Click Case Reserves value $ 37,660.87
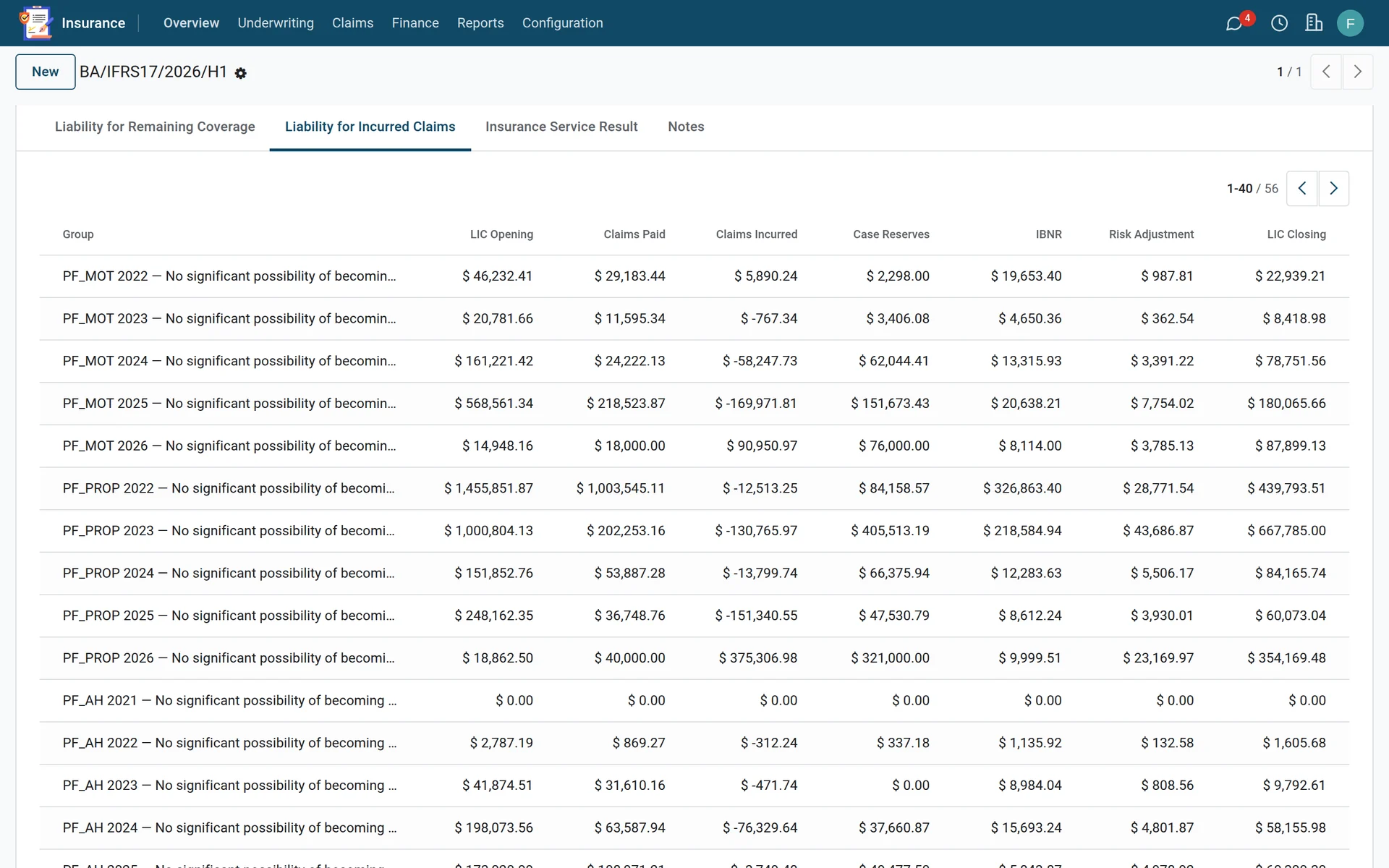The height and width of the screenshot is (868, 1389). 893,827
